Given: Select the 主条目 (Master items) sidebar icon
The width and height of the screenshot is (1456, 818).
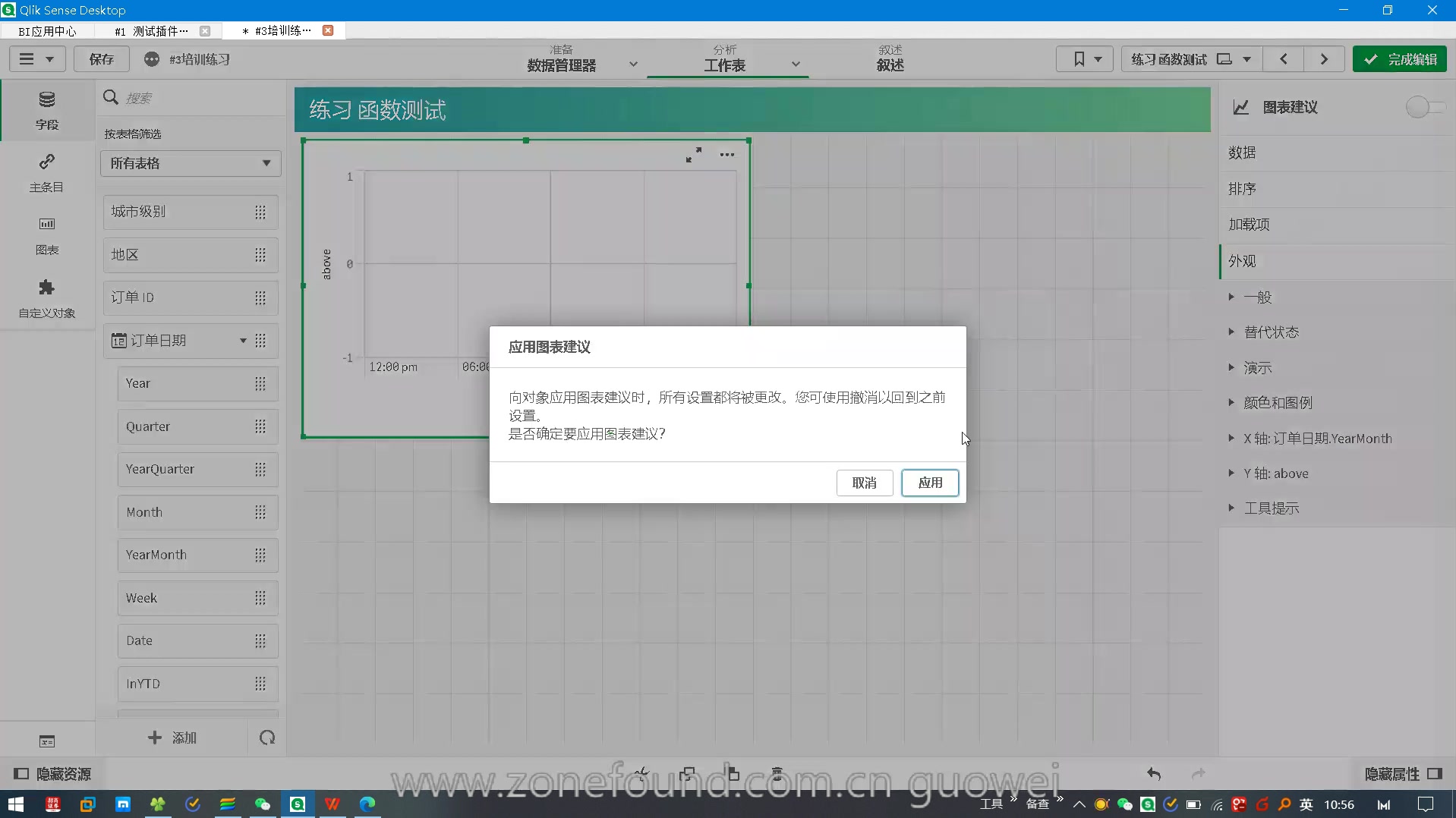Looking at the screenshot, I should coord(47,173).
